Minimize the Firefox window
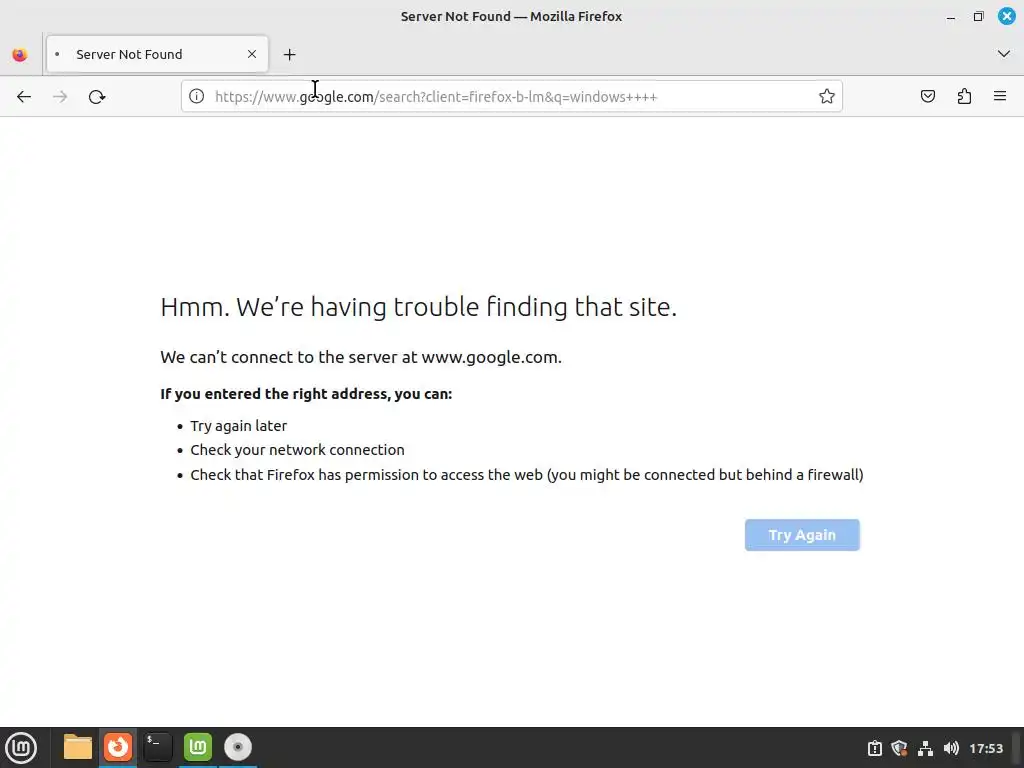The image size is (1024, 768). click(x=951, y=17)
